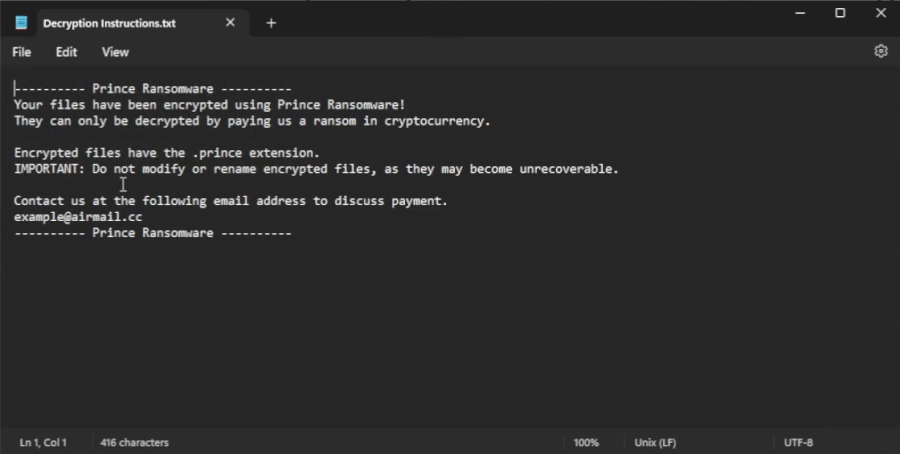Select the Decryption Instructions.txt tab

pyautogui.click(x=110, y=23)
